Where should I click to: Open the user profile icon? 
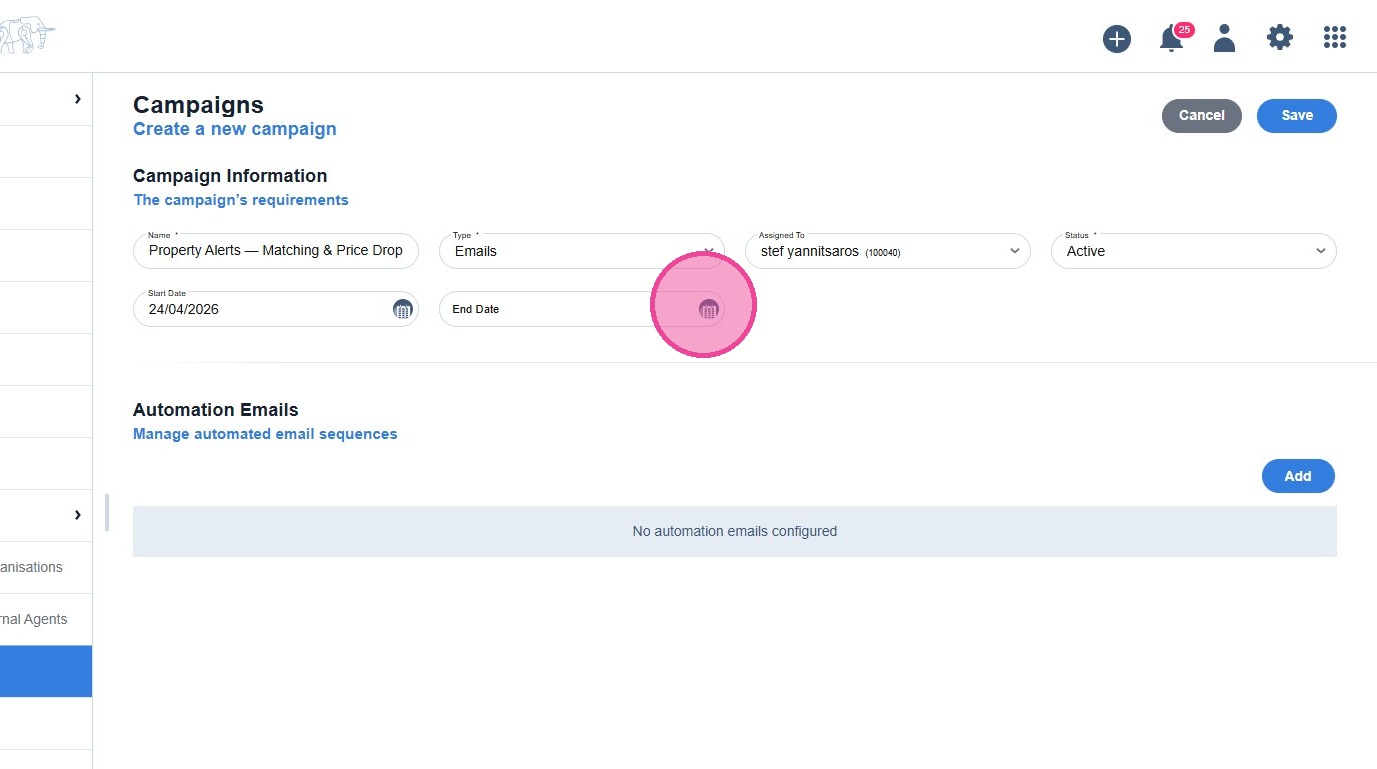coord(1224,38)
